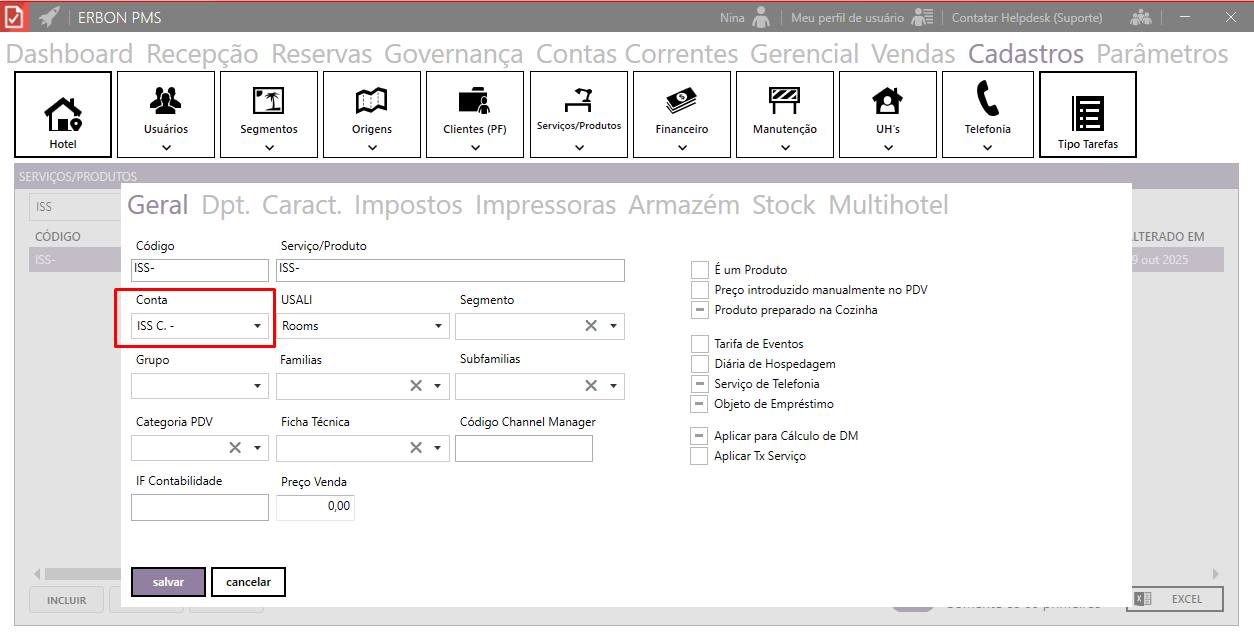Viewport: 1254px width, 635px height.
Task: Switch to the Impostos tab
Action: pyautogui.click(x=408, y=206)
